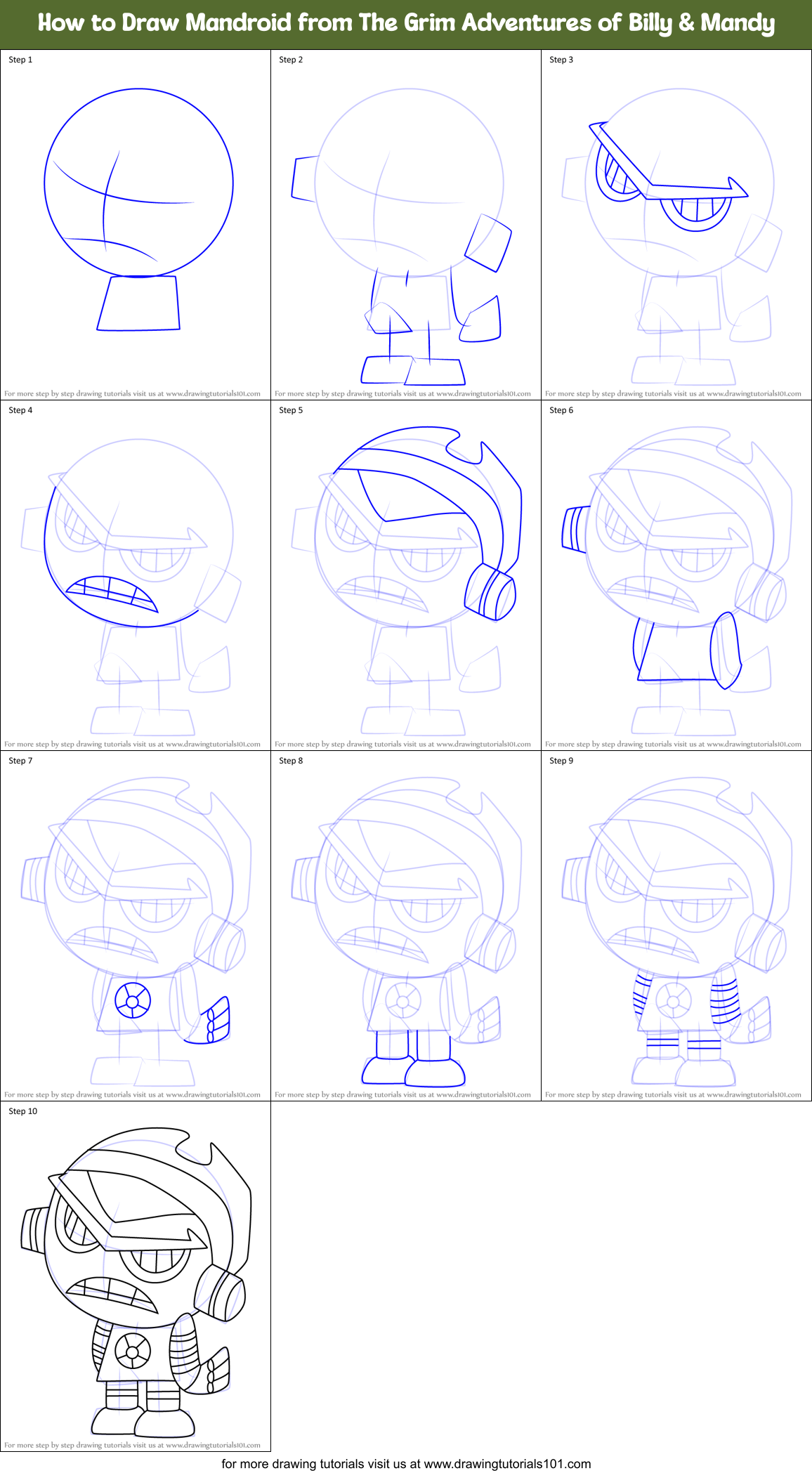Click the 'Step 9' label
The width and height of the screenshot is (812, 1473).
(x=561, y=761)
